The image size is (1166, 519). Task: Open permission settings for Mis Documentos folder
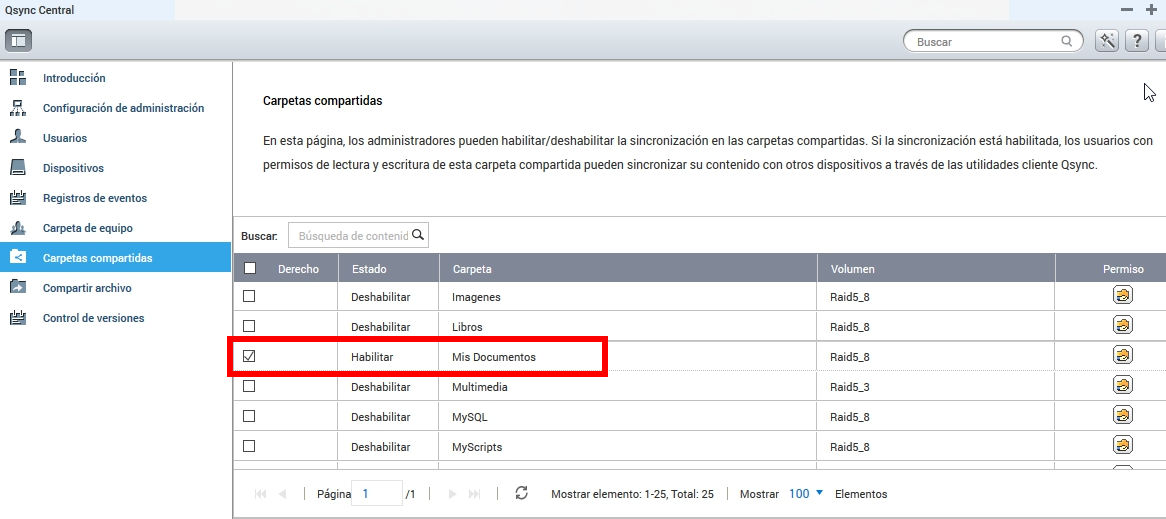[x=1123, y=356]
